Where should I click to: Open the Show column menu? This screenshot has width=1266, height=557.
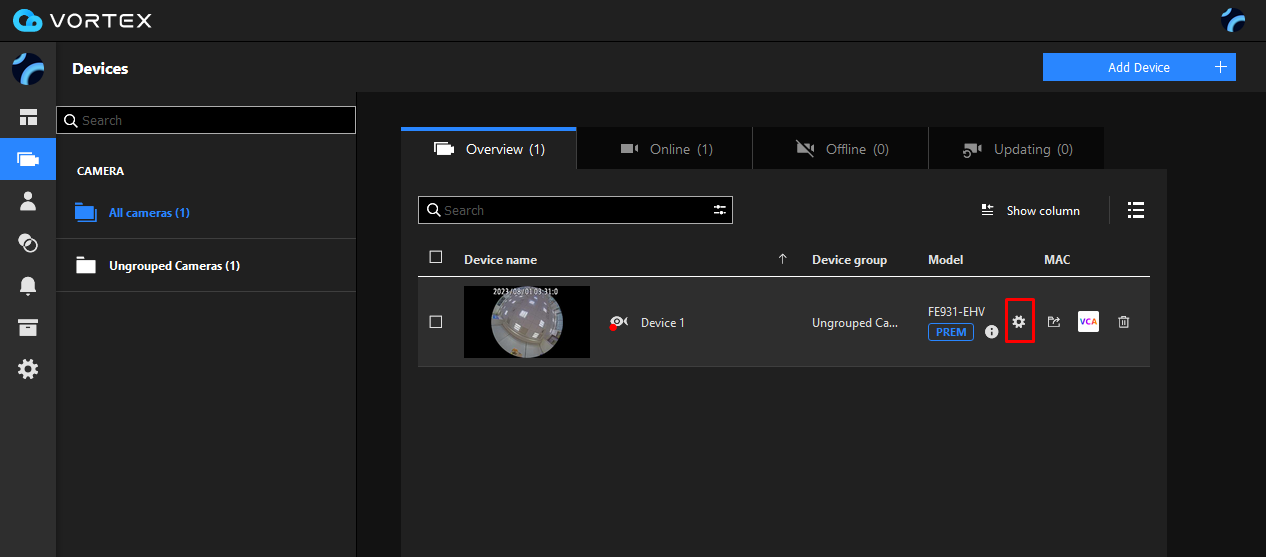pyautogui.click(x=1031, y=211)
